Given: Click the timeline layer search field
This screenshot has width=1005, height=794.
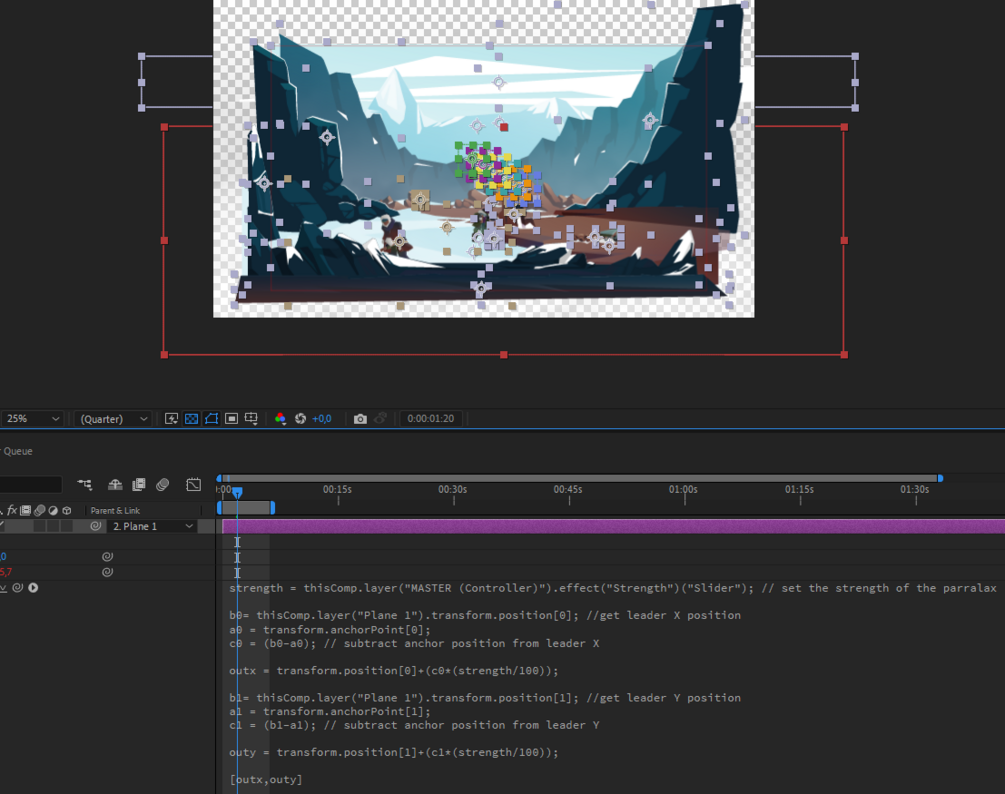Looking at the screenshot, I should 30,484.
